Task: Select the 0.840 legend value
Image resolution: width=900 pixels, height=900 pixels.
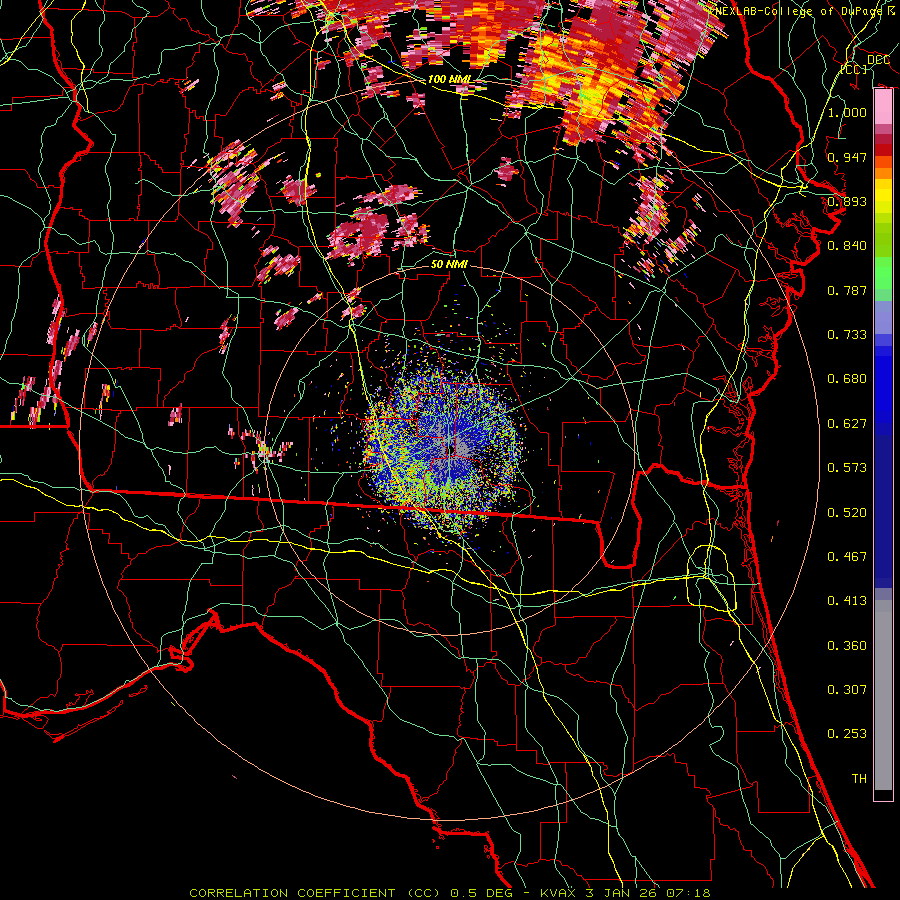Action: 847,246
